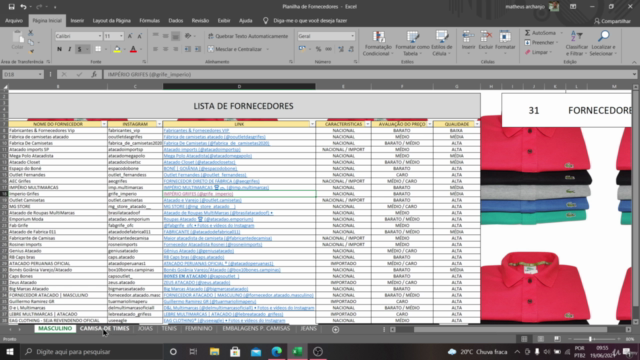Open the borders button
Image resolution: width=640 pixels, height=360 pixels.
98,49
